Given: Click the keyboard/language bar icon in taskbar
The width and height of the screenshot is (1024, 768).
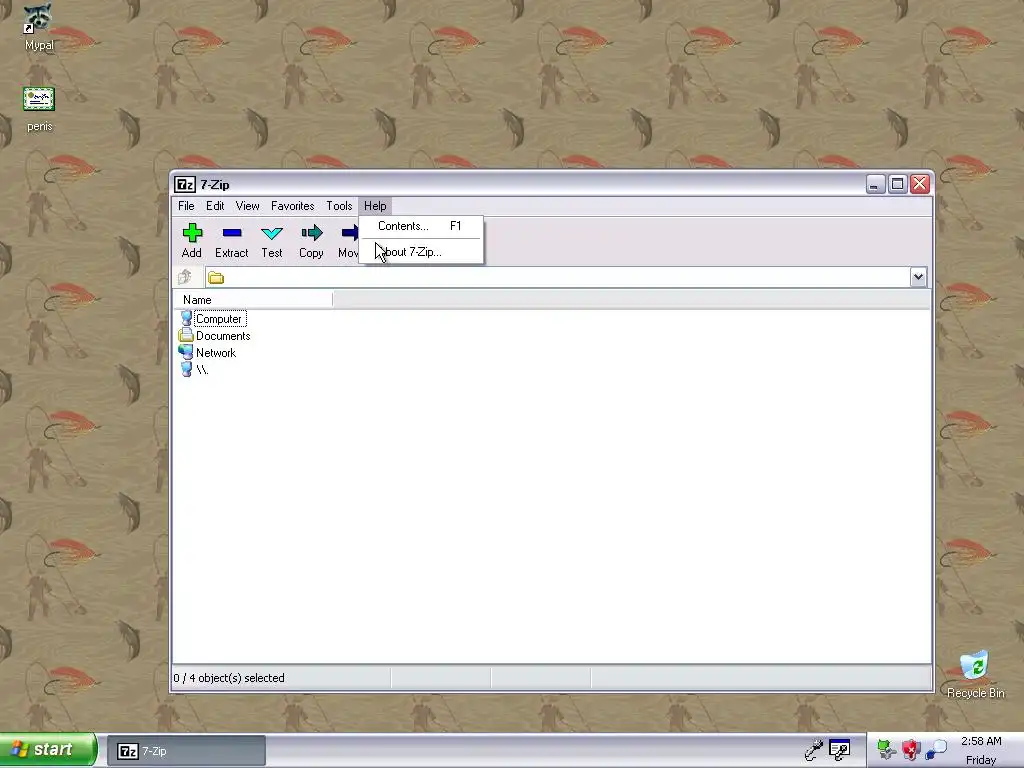Looking at the screenshot, I should 840,750.
